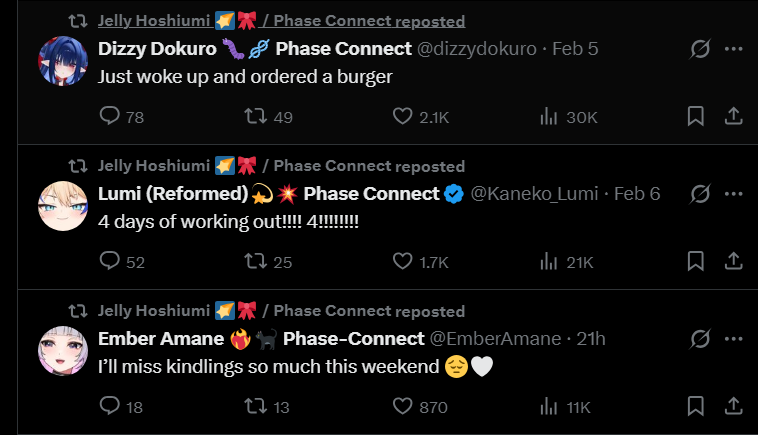
Task: Repost Ember Amane's kindlings post
Action: coord(256,407)
